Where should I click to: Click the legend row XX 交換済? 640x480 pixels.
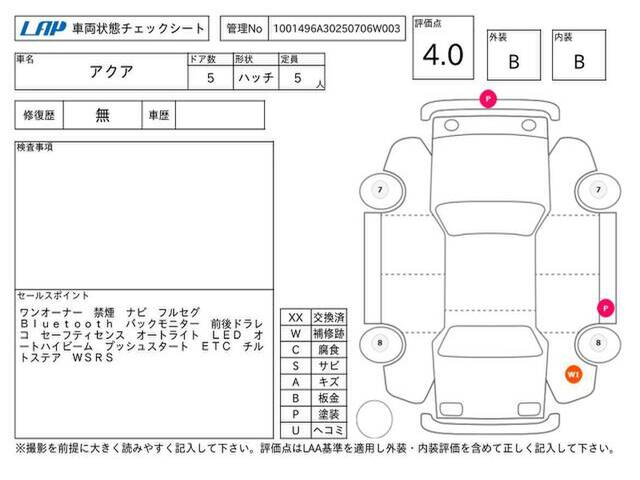tap(313, 317)
